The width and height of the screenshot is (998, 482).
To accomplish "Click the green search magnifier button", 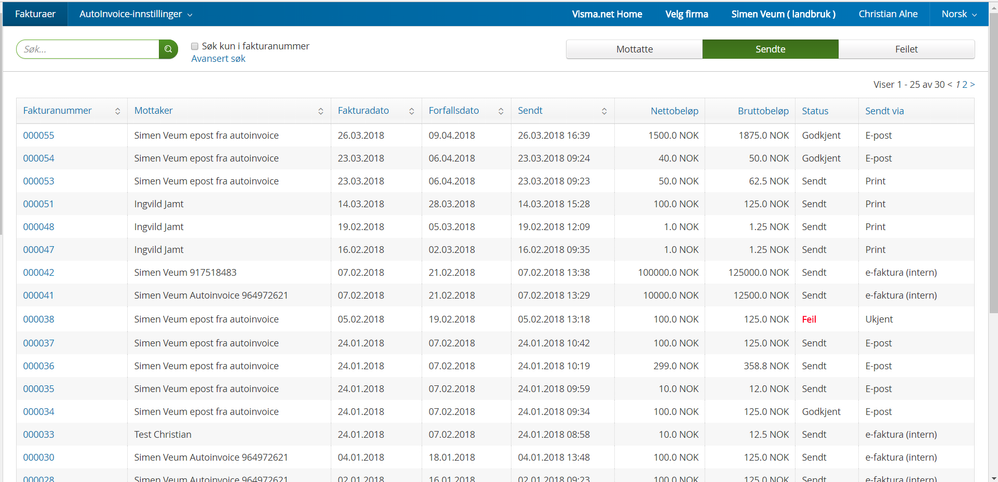I will point(168,49).
